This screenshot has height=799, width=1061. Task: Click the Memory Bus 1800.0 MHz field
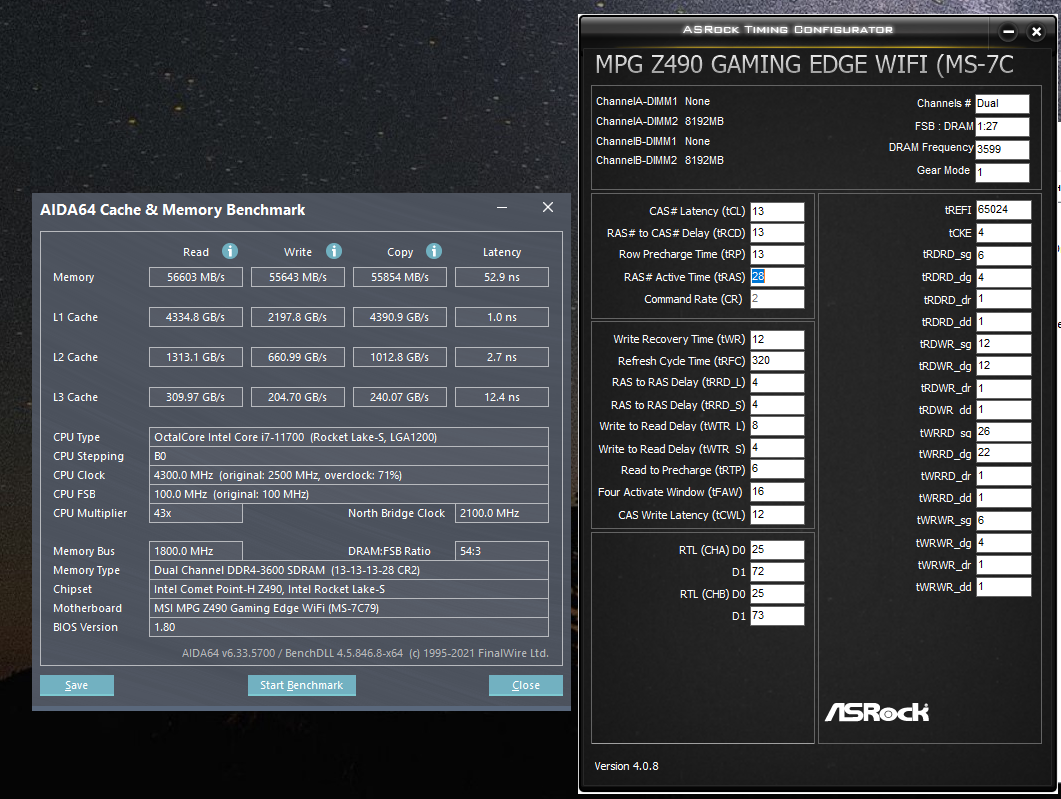(x=196, y=551)
